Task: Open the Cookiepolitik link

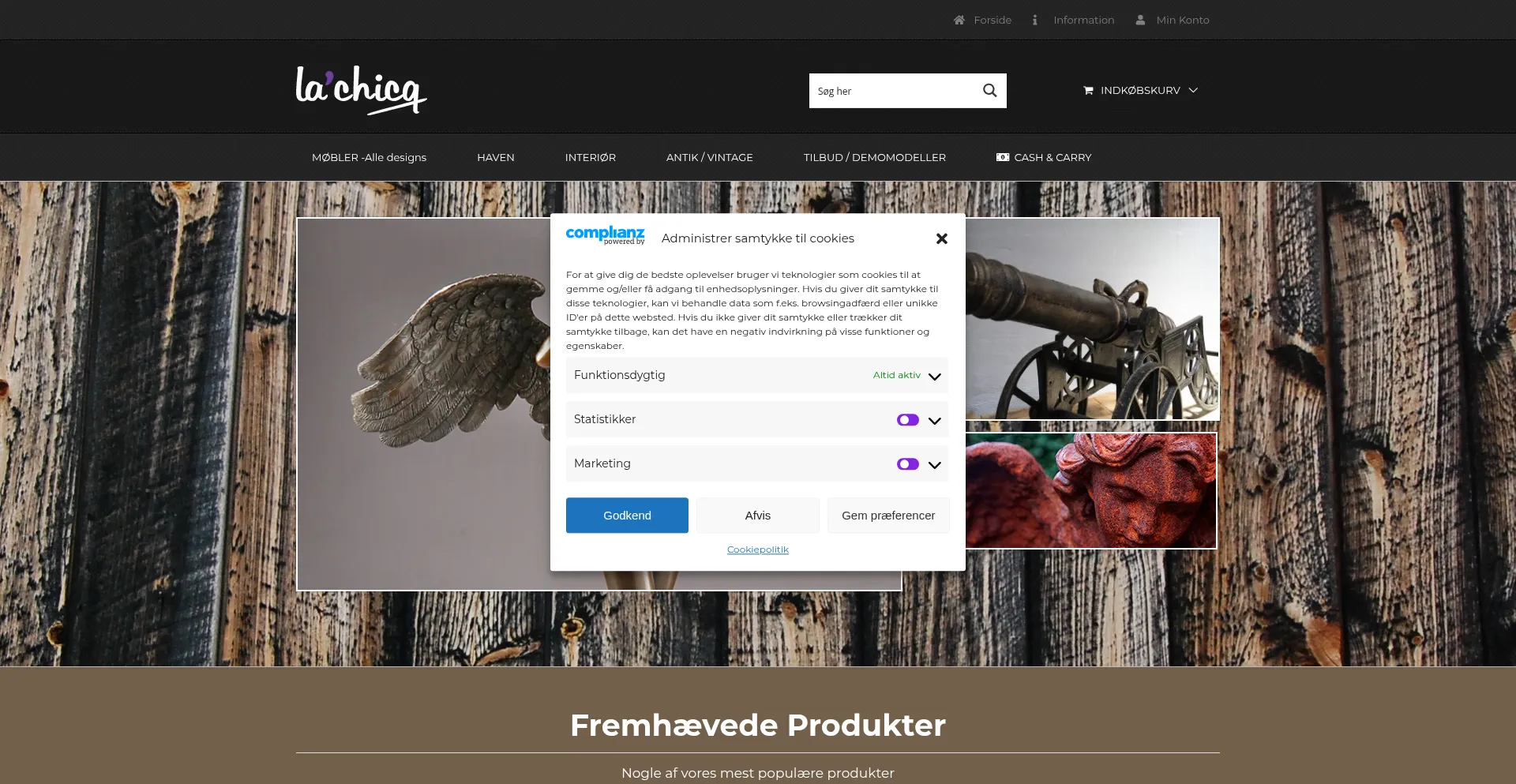Action: [758, 550]
